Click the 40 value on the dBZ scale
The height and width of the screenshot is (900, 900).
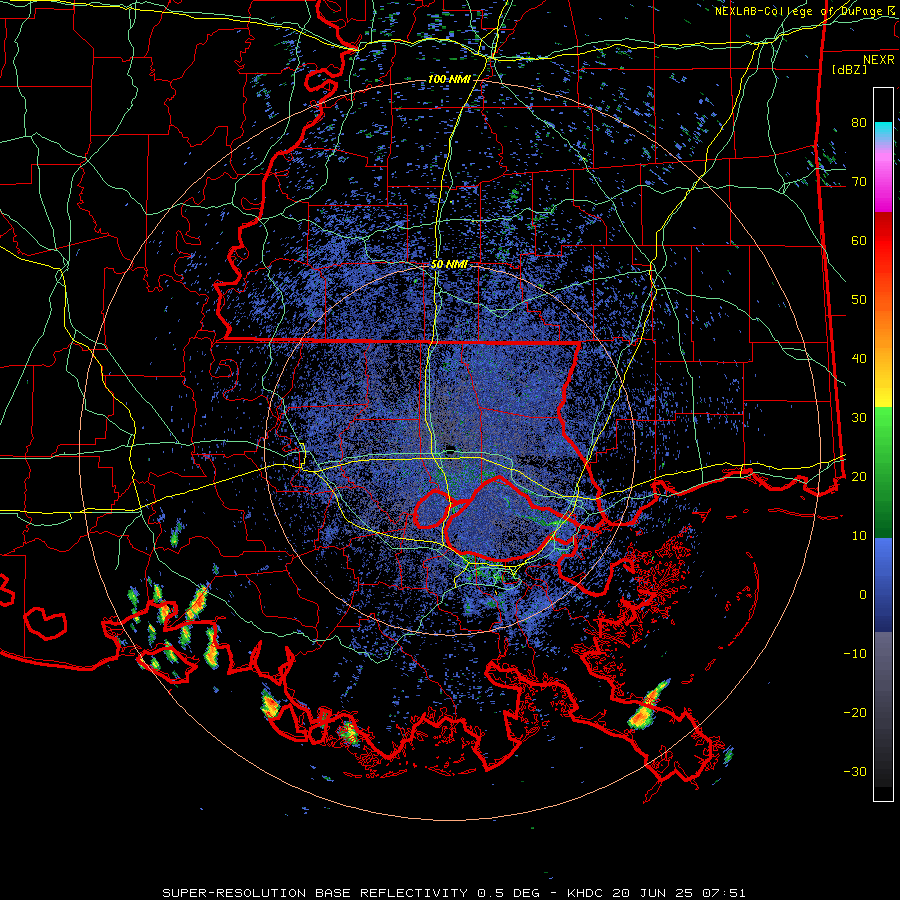[859, 359]
